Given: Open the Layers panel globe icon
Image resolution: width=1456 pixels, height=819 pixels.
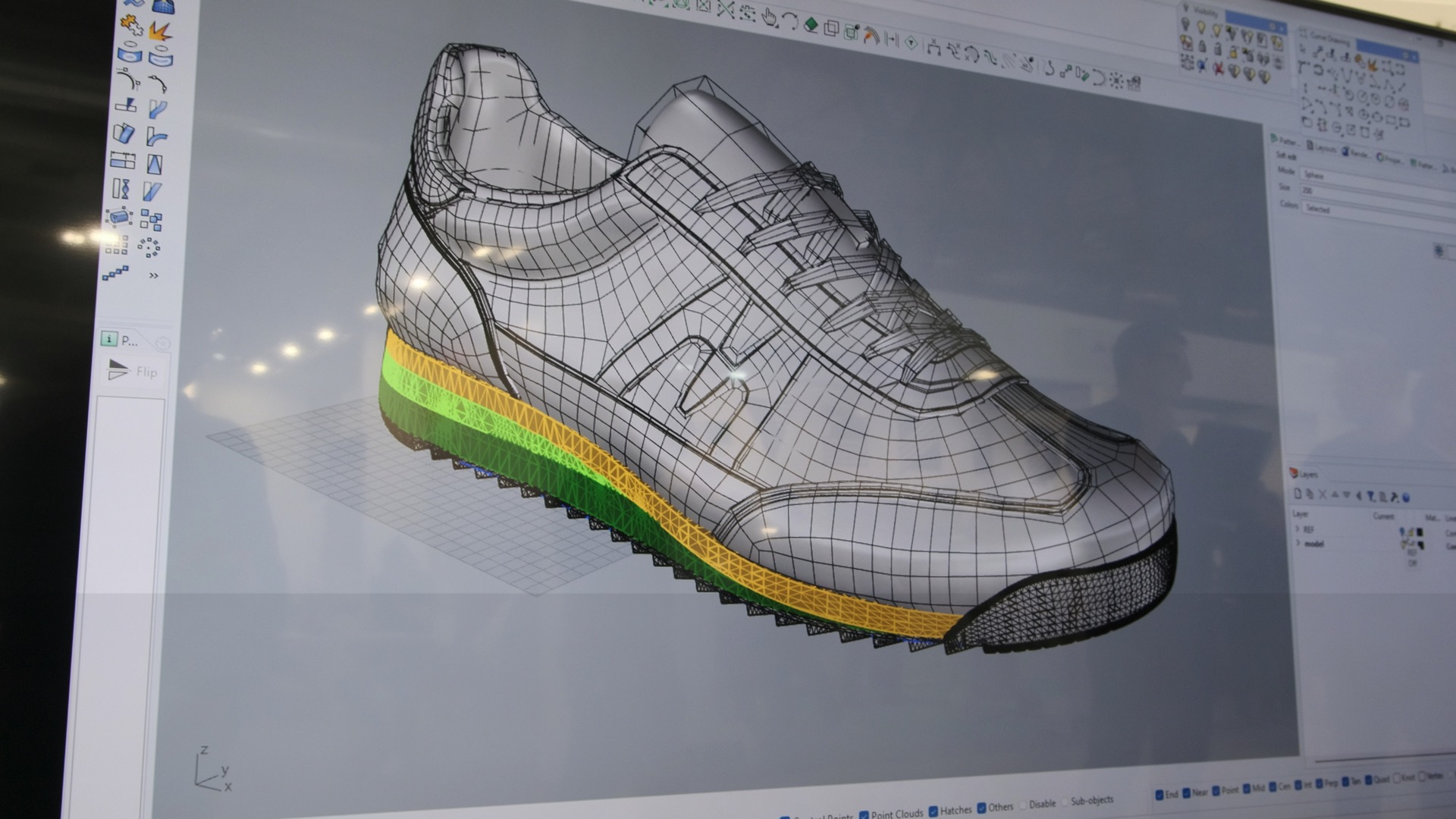Looking at the screenshot, I should click(x=1407, y=497).
